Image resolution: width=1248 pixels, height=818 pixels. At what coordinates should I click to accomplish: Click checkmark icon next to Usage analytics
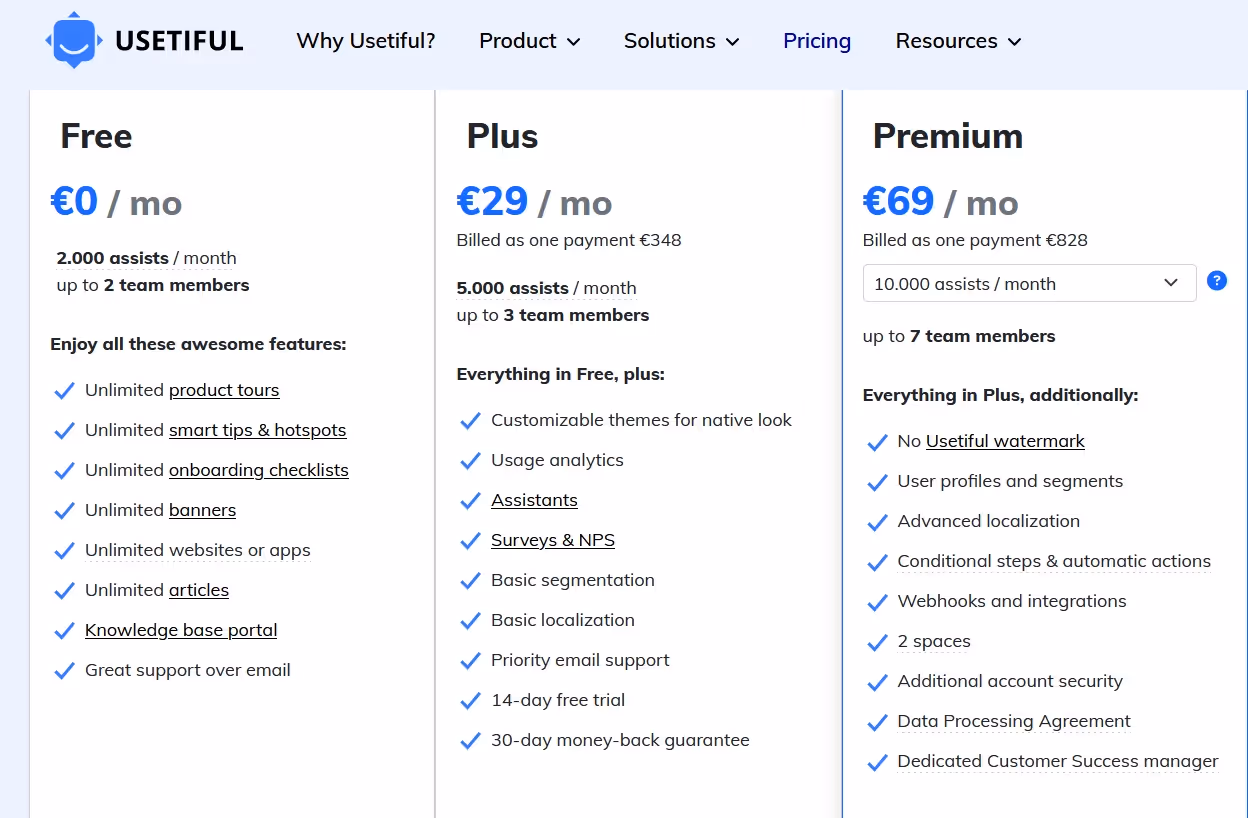click(x=470, y=461)
